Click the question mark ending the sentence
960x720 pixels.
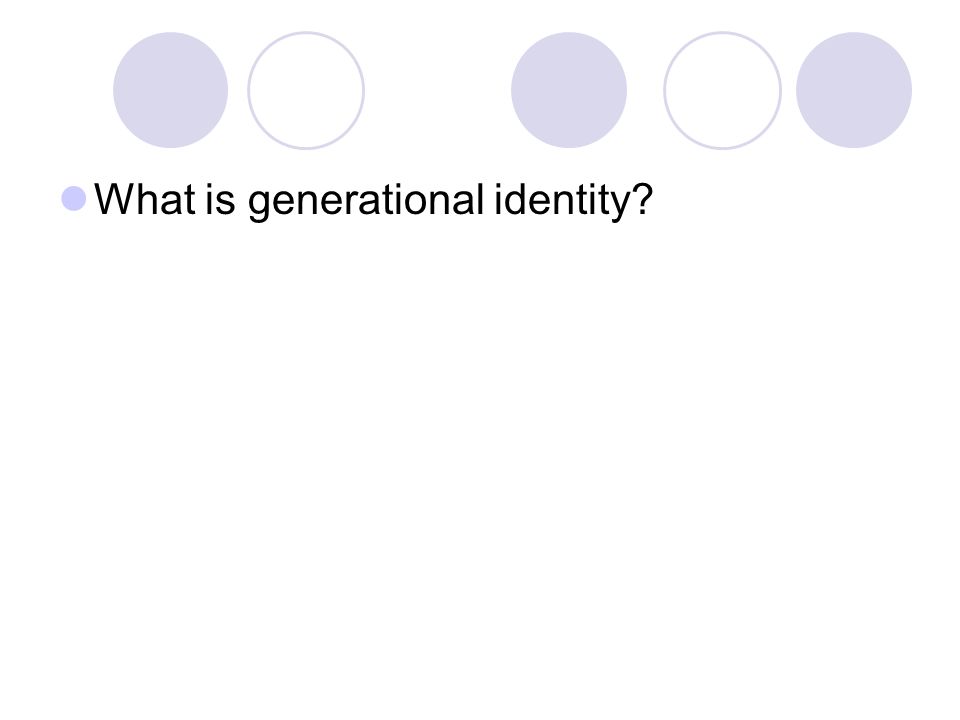coord(642,198)
